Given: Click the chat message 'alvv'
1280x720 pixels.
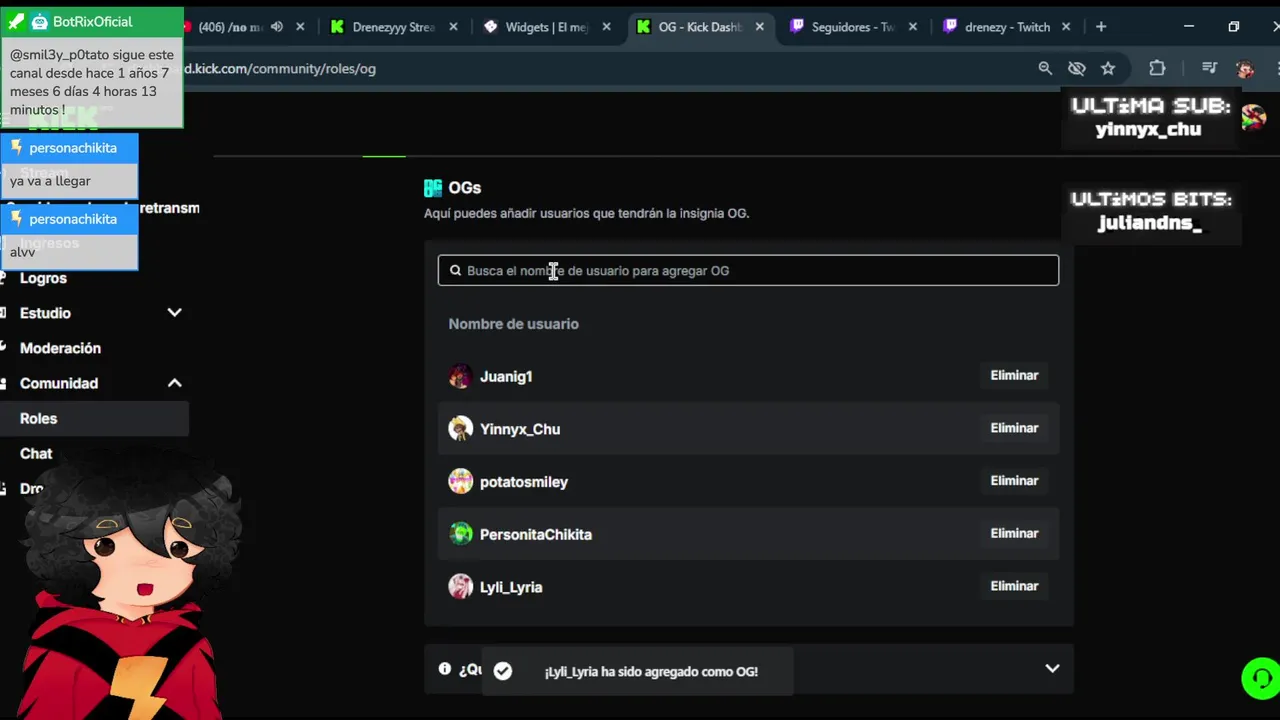Looking at the screenshot, I should (22, 252).
